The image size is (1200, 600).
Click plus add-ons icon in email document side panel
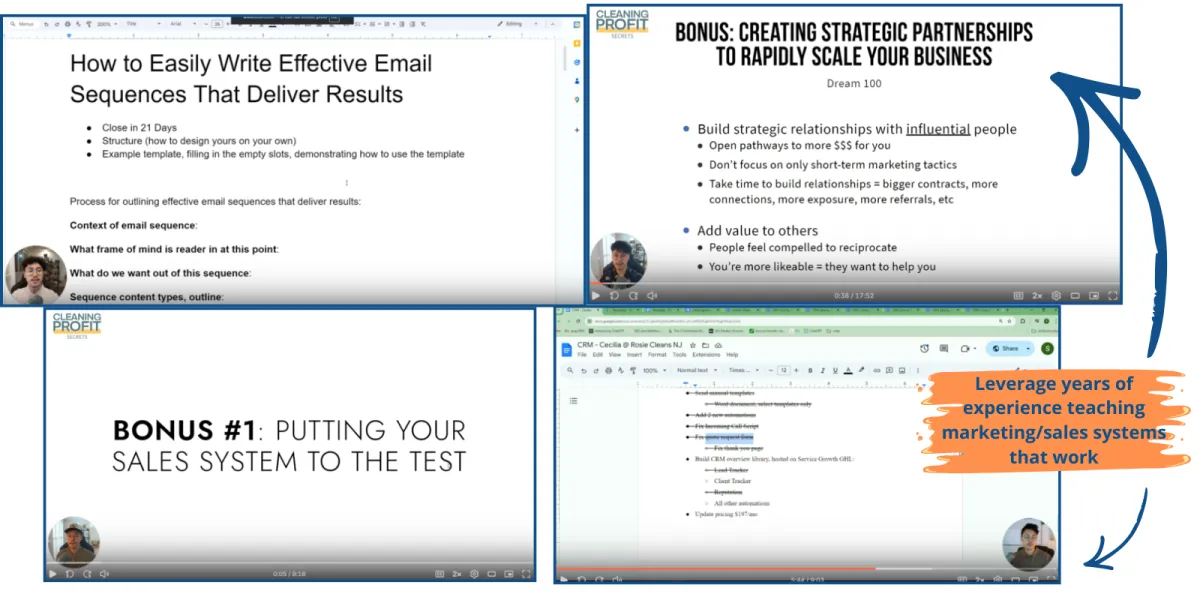pos(576,129)
